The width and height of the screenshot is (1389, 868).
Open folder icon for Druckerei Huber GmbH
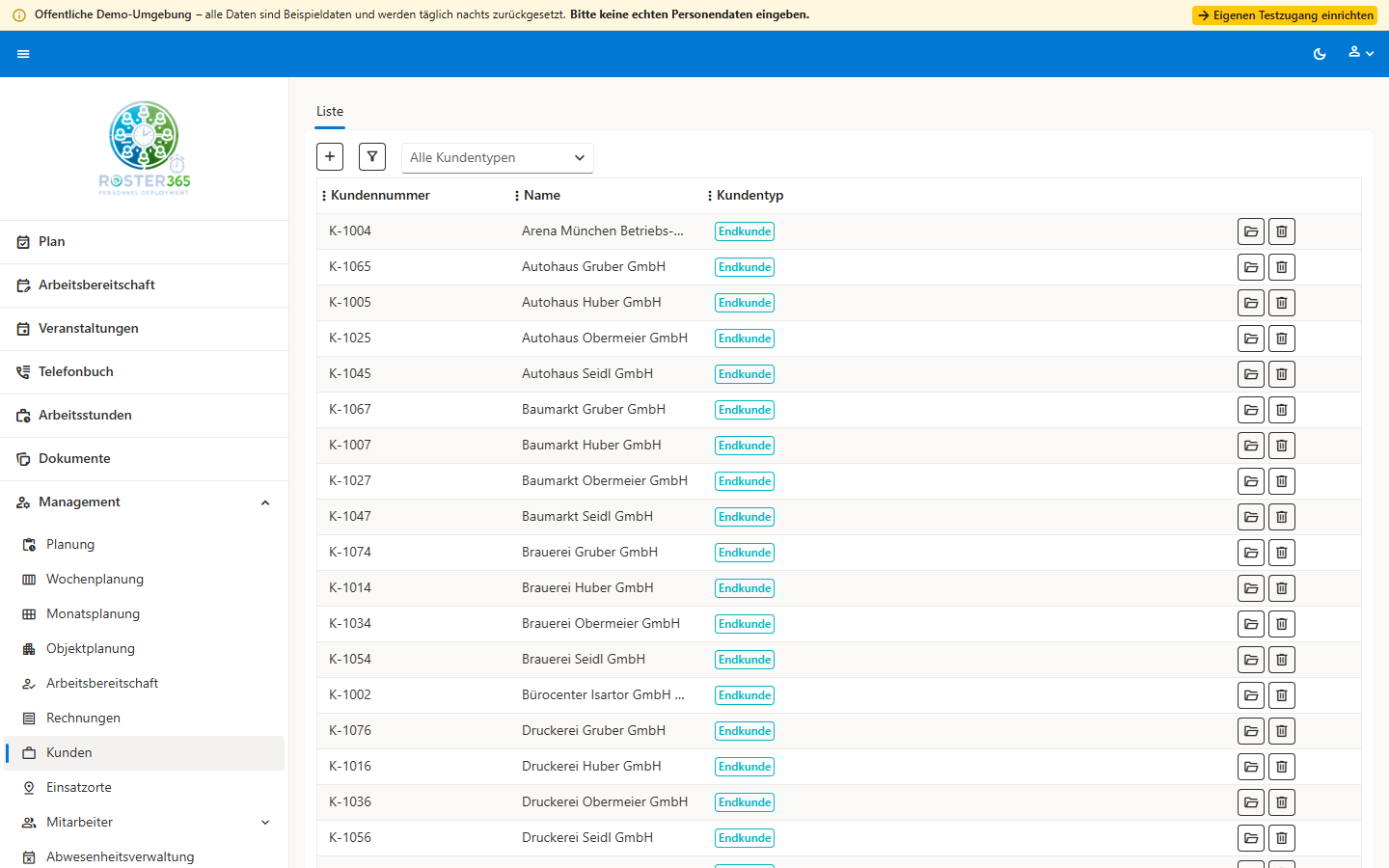point(1251,767)
